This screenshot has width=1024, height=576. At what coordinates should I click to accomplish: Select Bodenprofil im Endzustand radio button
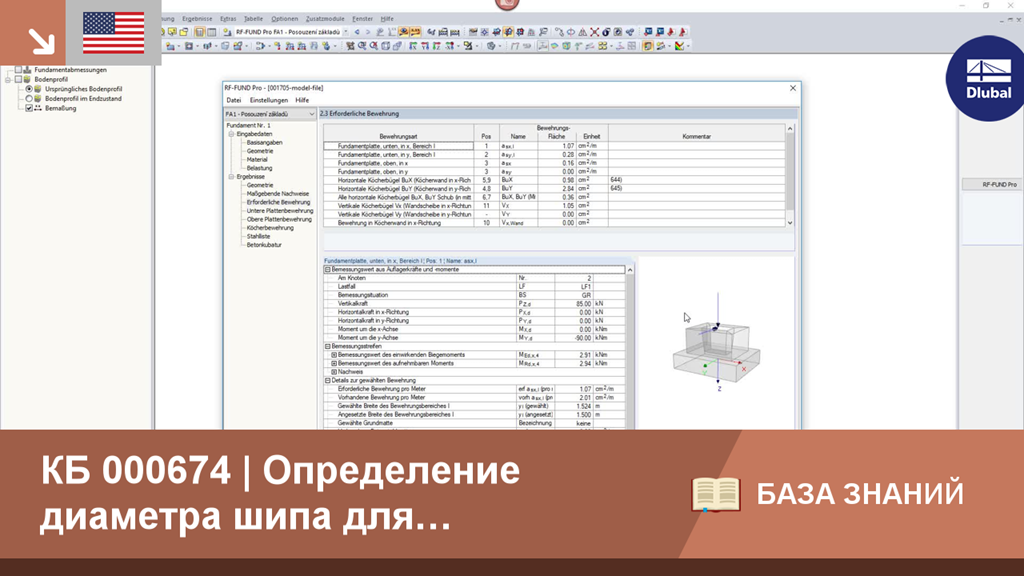tap(29, 99)
